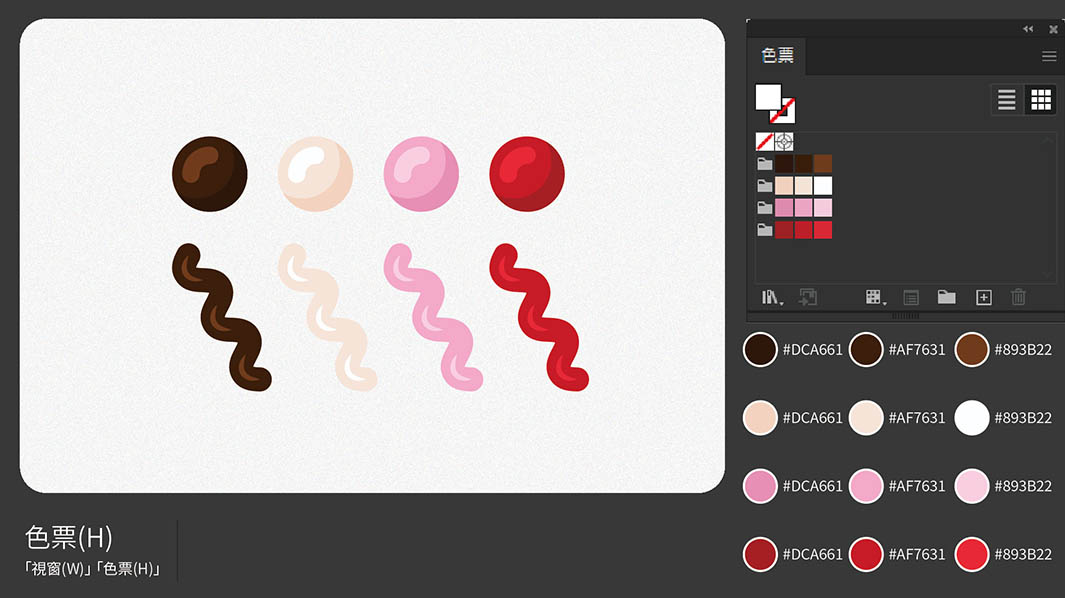1065x598 pixels.
Task: Collapse the panel with double-arrow icon
Action: [x=1028, y=29]
